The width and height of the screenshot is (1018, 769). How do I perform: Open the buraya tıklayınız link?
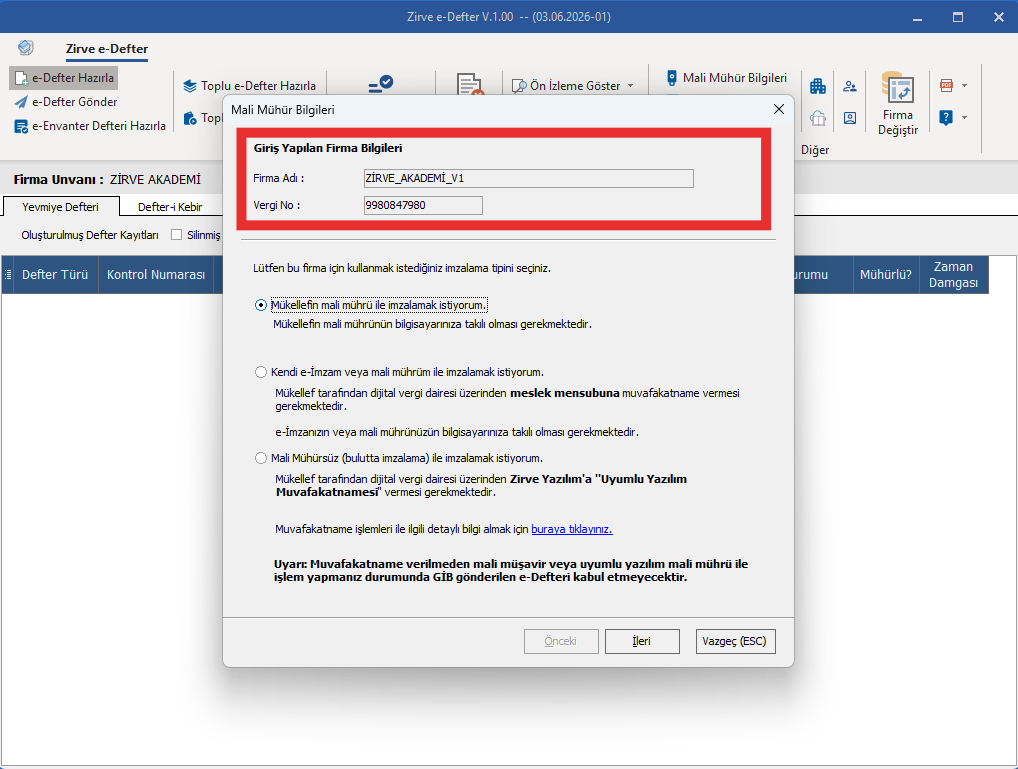click(571, 529)
